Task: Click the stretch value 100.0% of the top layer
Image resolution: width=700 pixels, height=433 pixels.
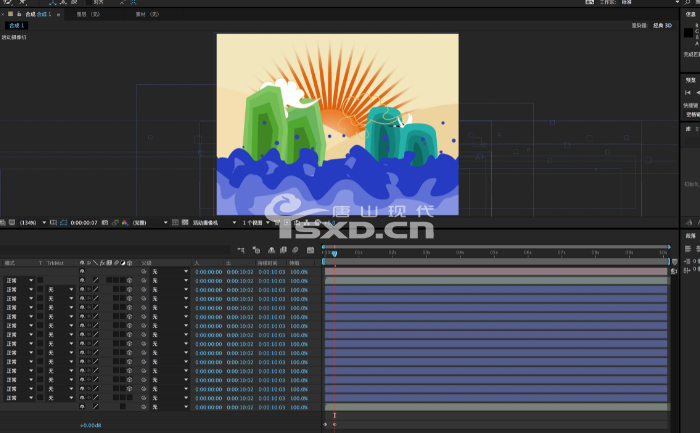Action: (x=299, y=272)
